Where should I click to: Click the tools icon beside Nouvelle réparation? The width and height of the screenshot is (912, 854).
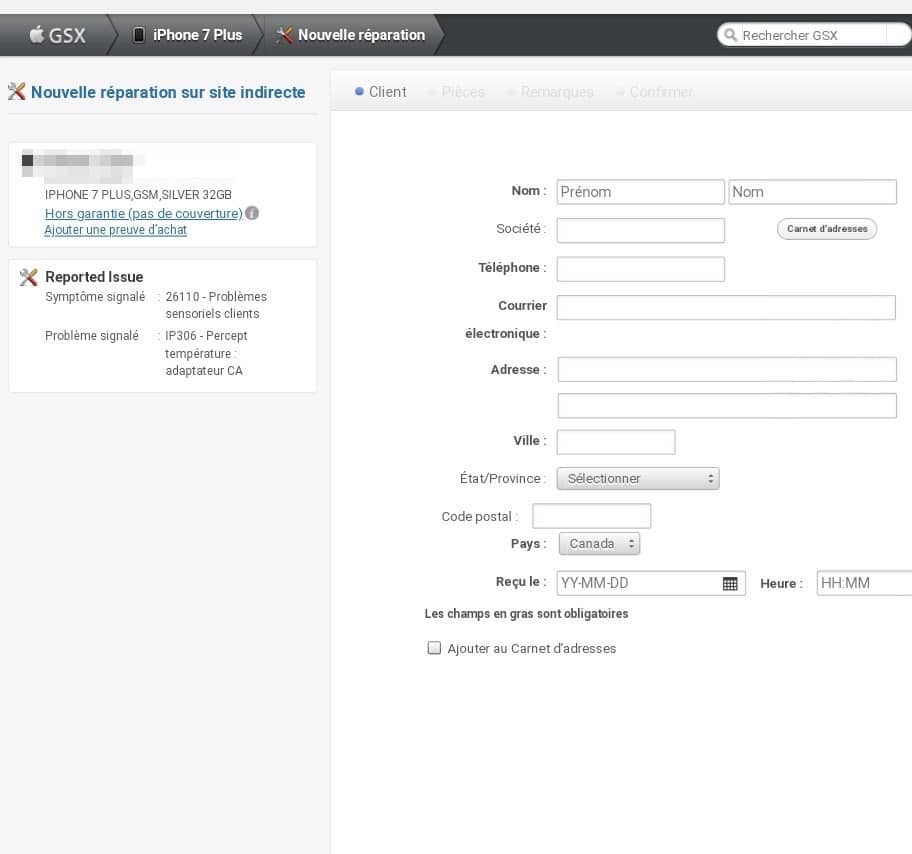point(284,35)
